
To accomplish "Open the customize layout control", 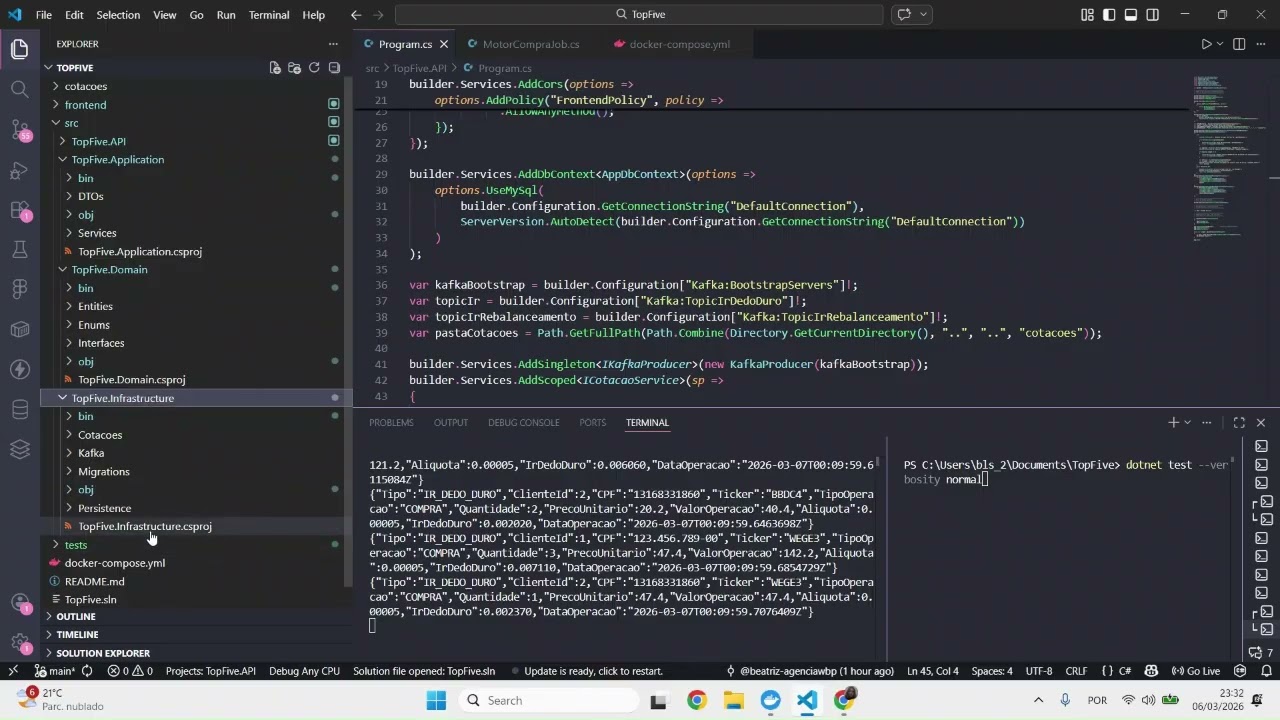I will pyautogui.click(x=1087, y=15).
